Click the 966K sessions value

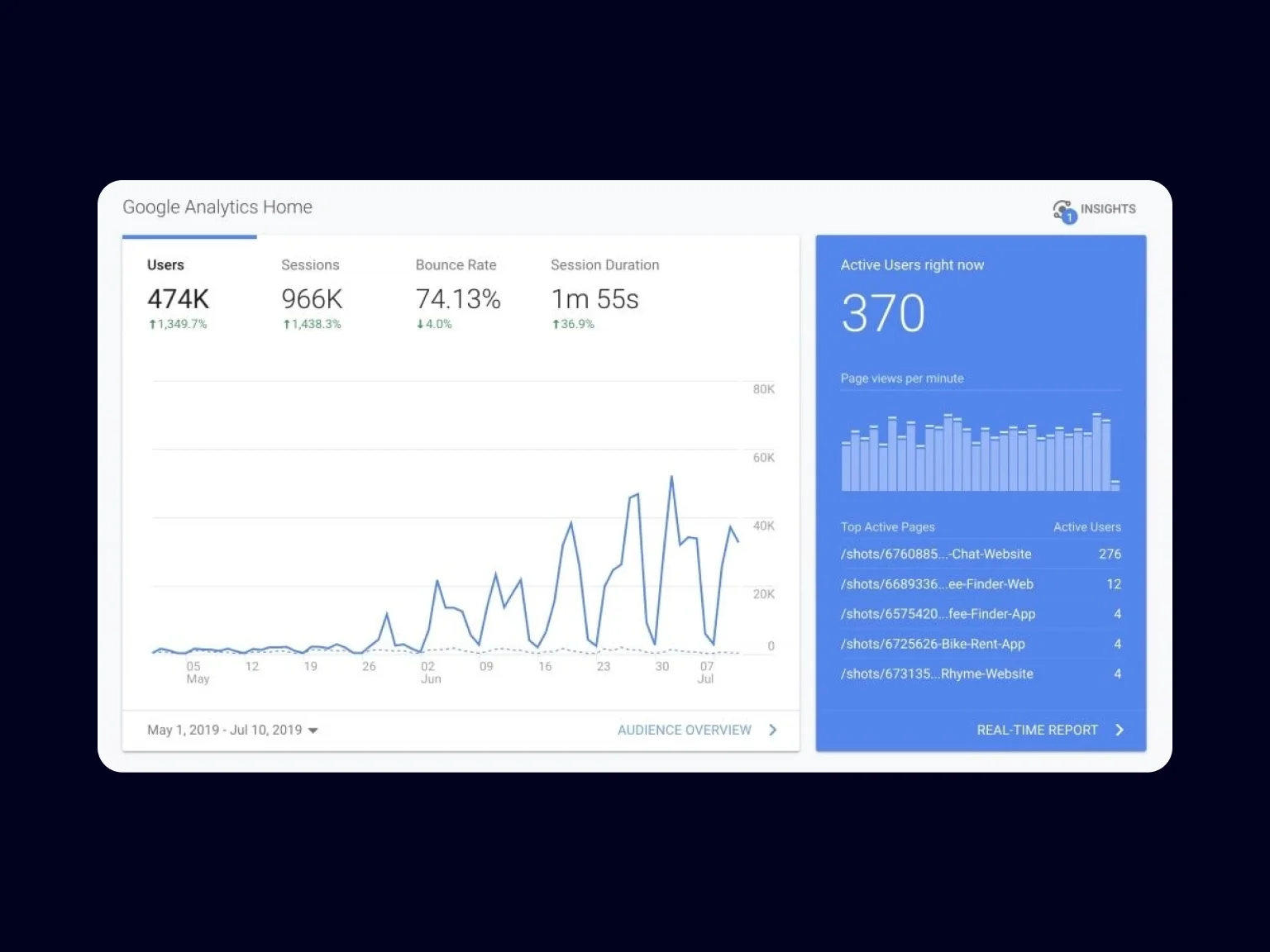tap(312, 299)
